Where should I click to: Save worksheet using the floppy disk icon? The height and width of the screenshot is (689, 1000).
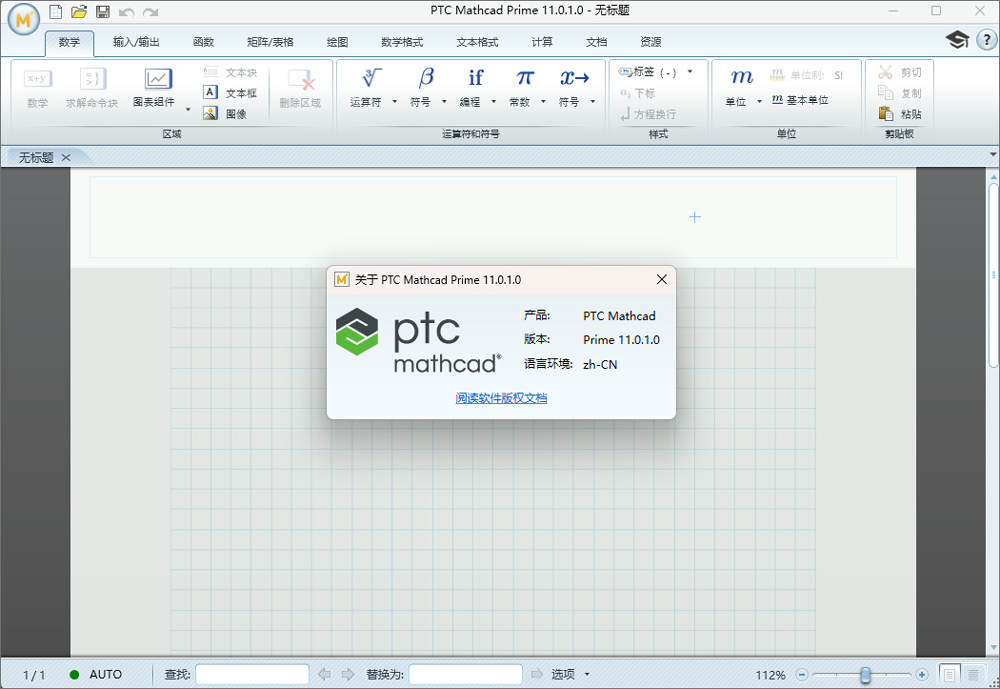pos(103,11)
